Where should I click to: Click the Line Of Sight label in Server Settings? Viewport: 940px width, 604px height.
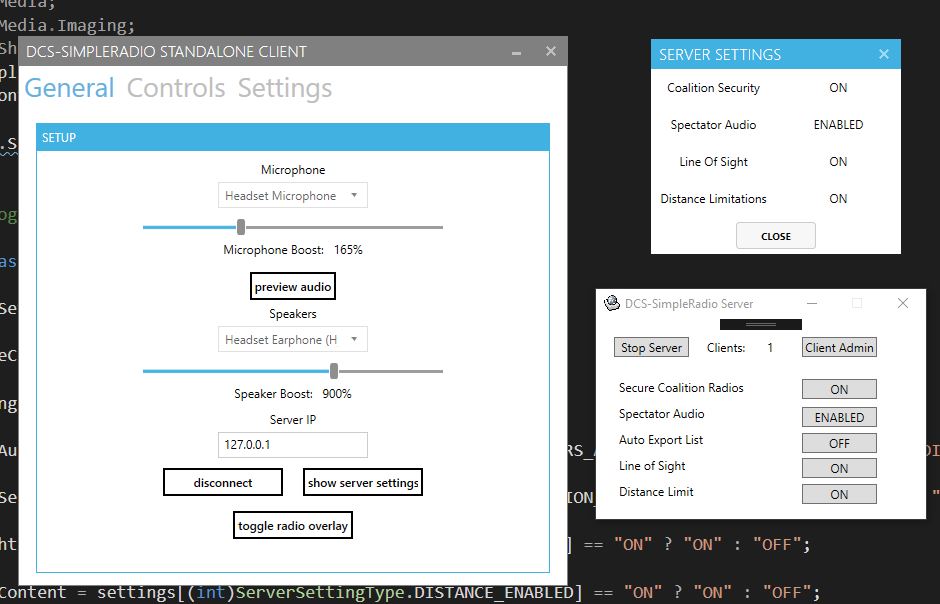(713, 162)
